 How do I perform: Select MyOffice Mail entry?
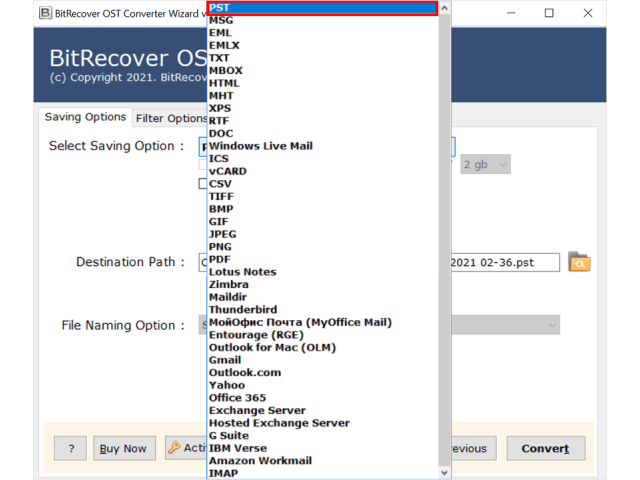pyautogui.click(x=322, y=322)
